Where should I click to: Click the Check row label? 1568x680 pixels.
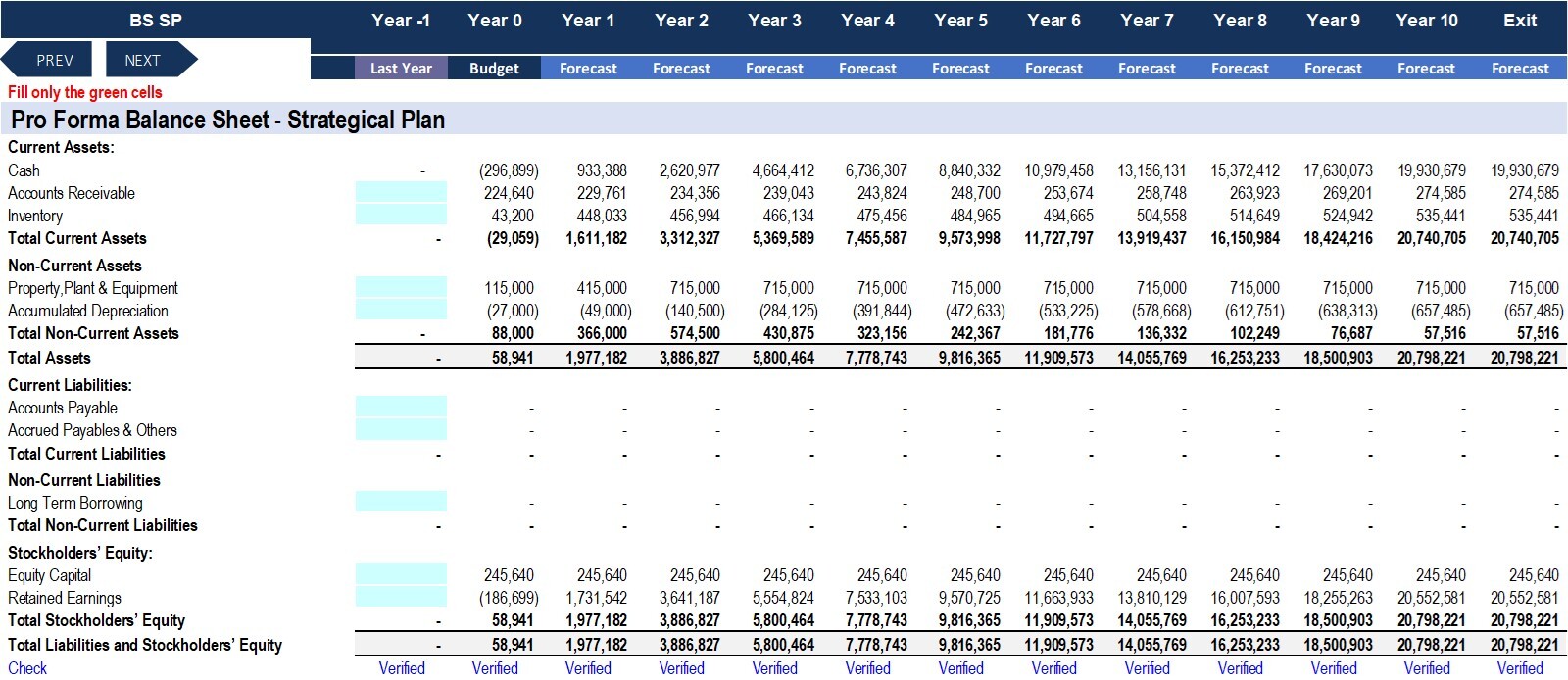(x=27, y=668)
